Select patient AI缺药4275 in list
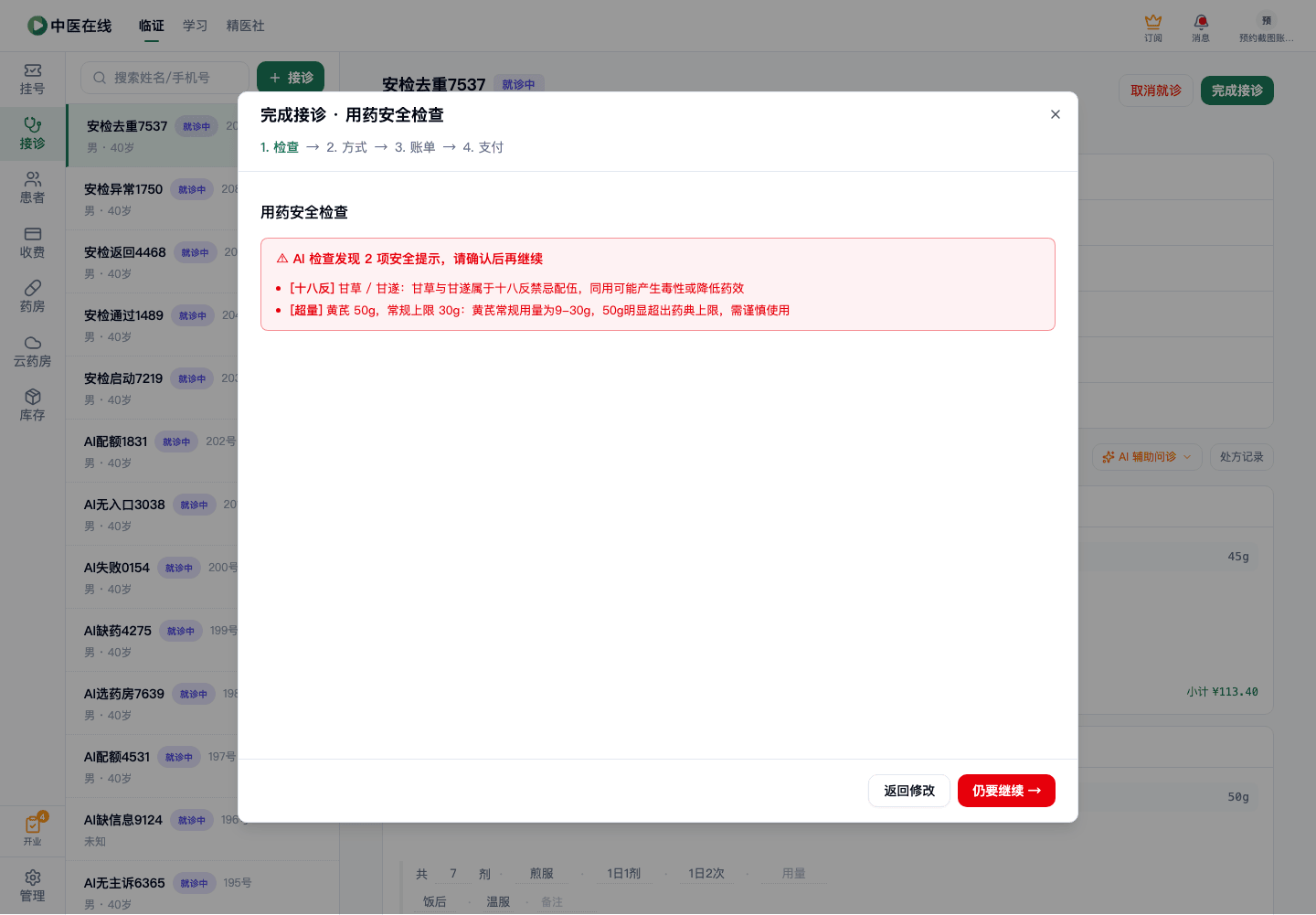 pyautogui.click(x=152, y=640)
